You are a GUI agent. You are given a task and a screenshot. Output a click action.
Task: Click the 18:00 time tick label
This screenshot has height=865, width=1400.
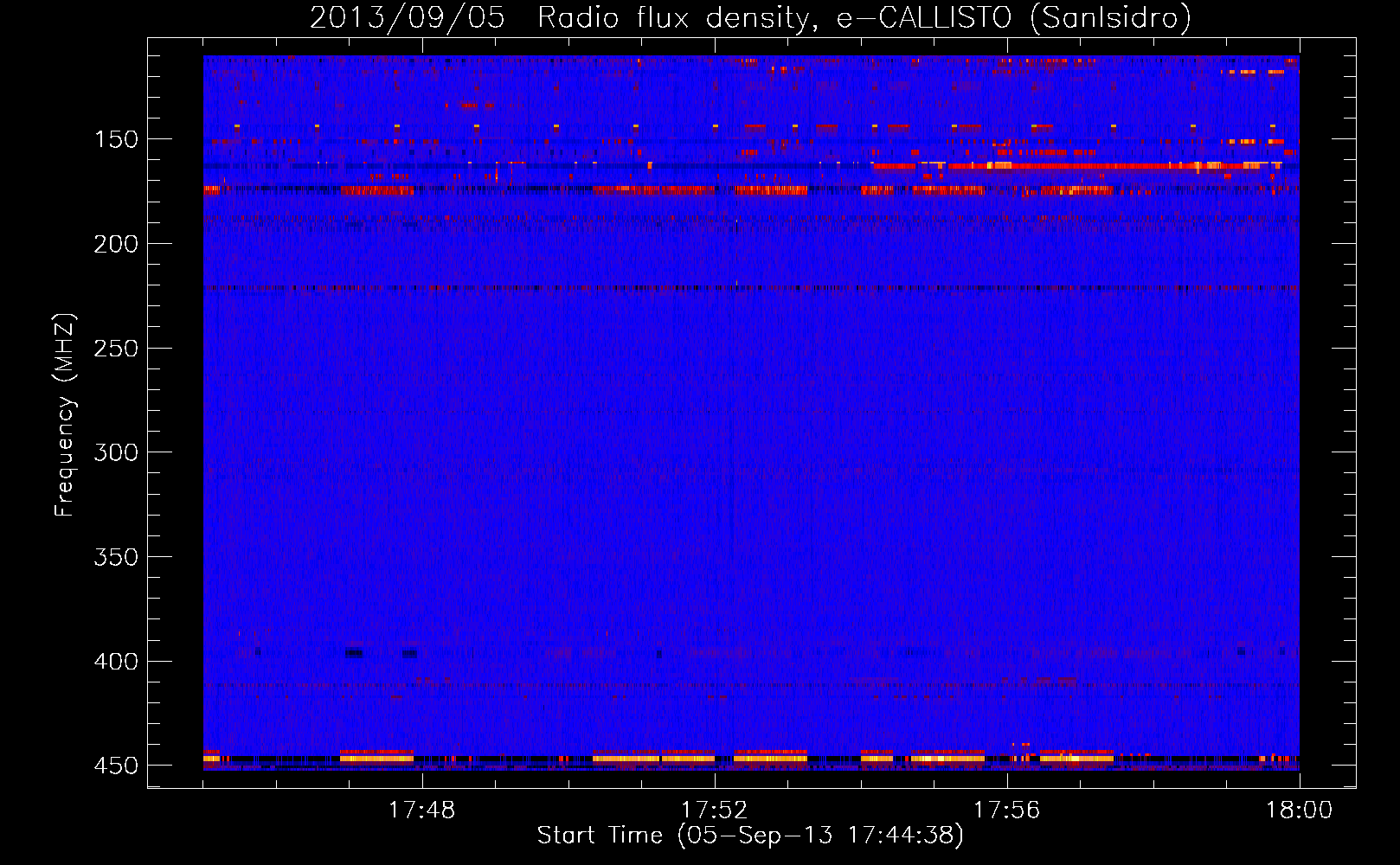1300,811
